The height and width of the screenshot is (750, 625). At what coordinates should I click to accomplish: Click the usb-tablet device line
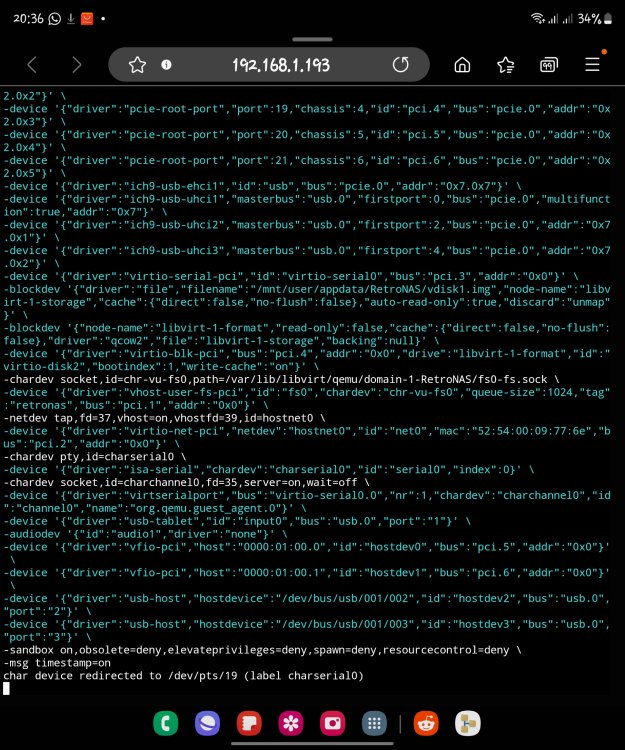237,521
